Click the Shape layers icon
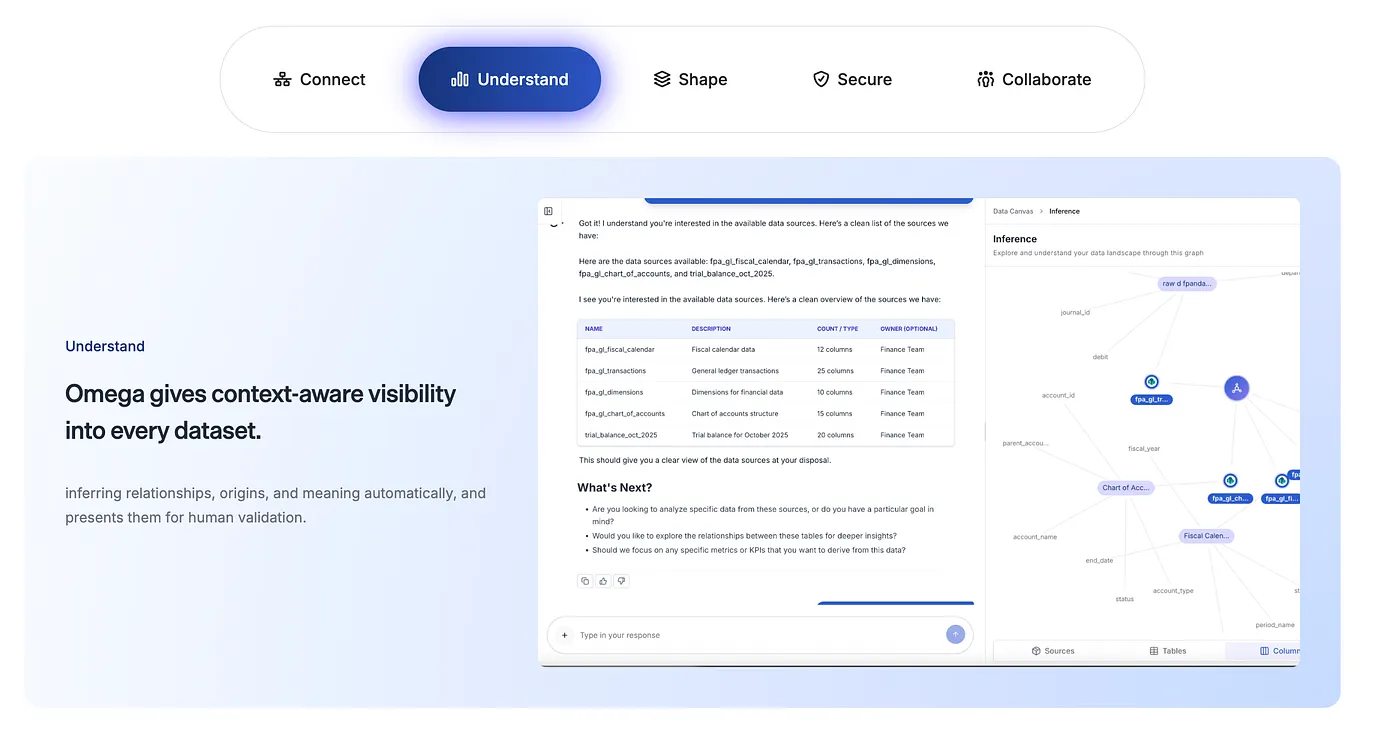Screen dimensions: 1400x741 click(x=662, y=80)
